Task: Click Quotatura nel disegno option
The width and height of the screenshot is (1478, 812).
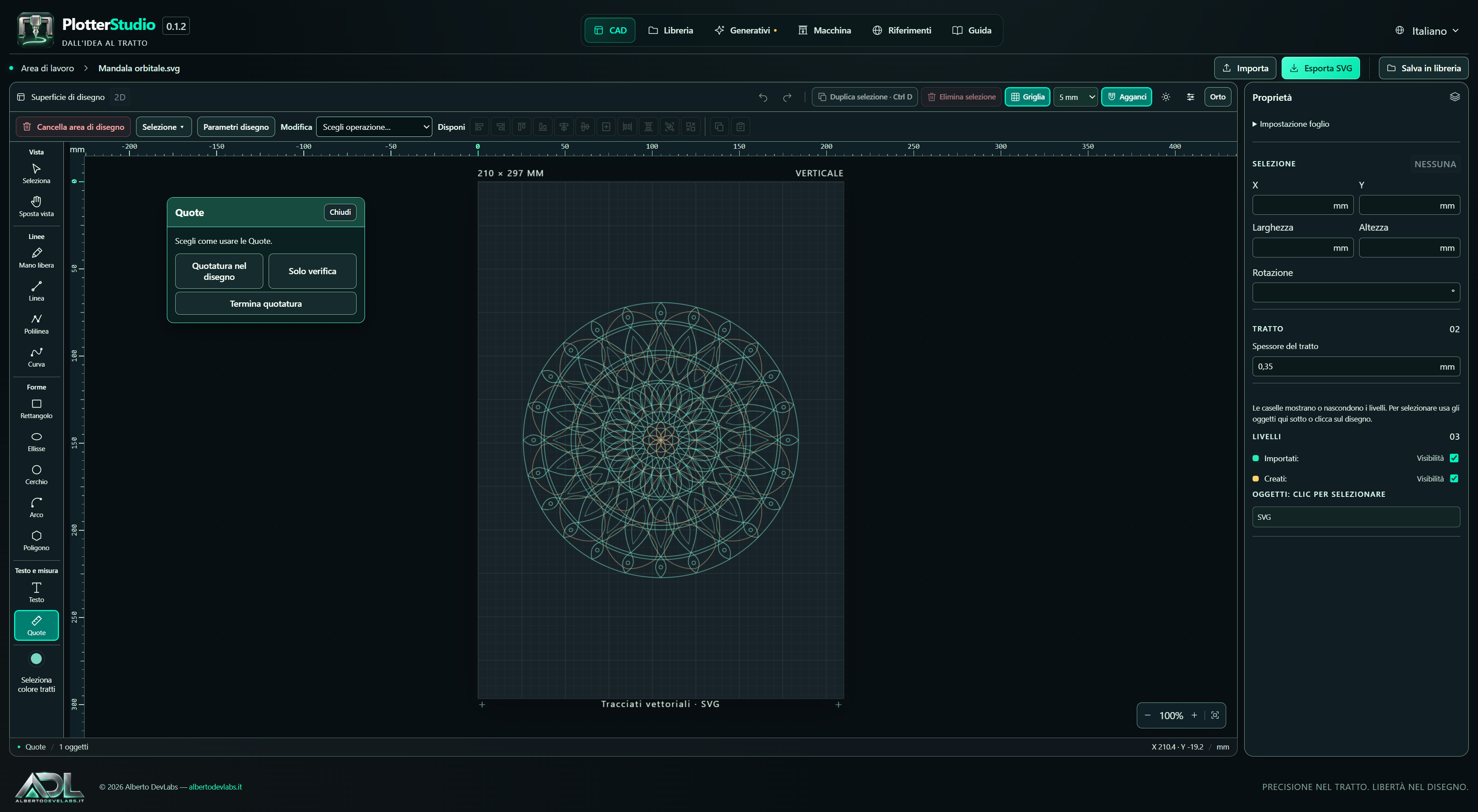Action: [x=219, y=271]
